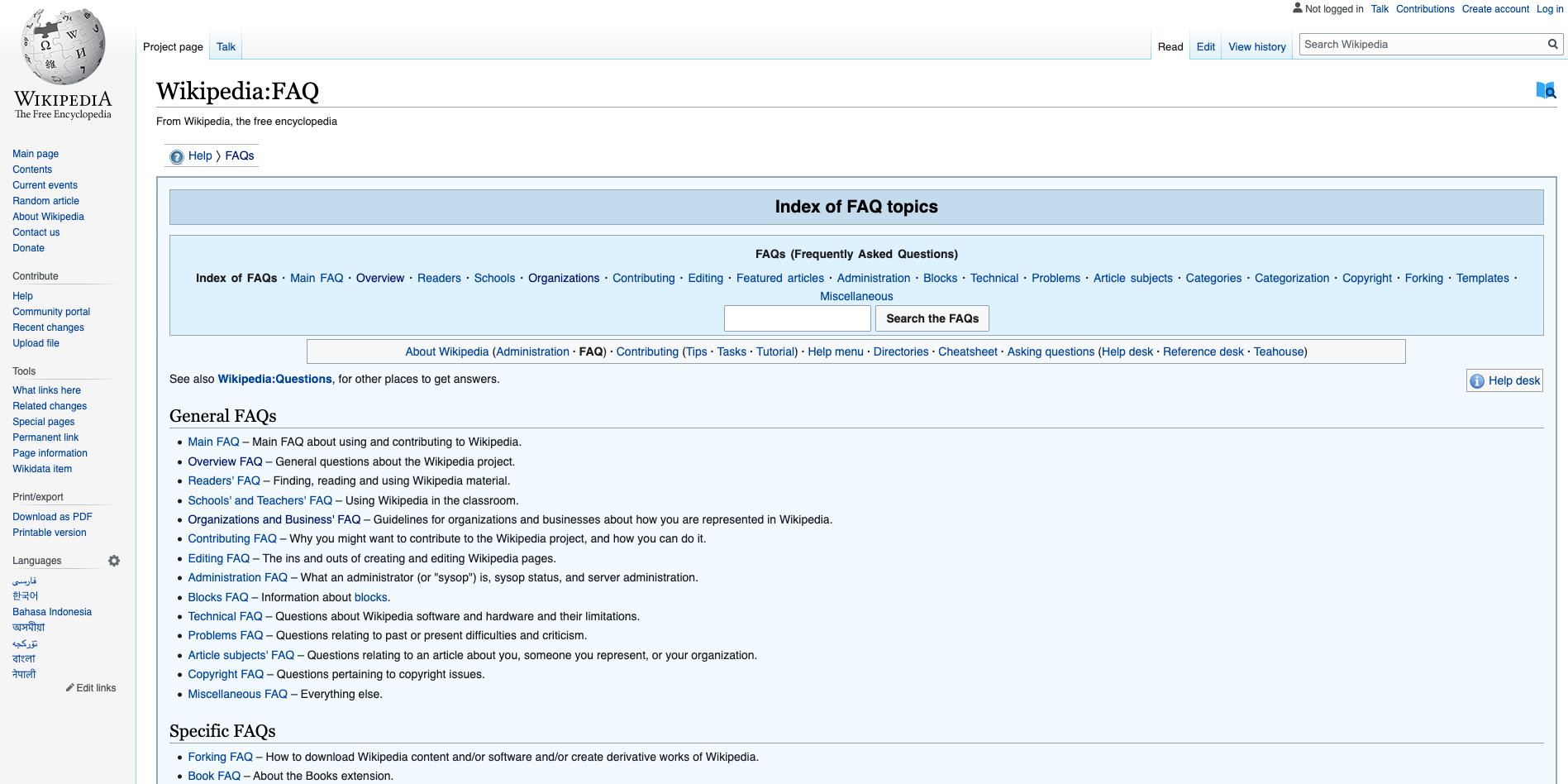Open Administration FAQ list entry
The height and width of the screenshot is (784, 1568).
237,577
